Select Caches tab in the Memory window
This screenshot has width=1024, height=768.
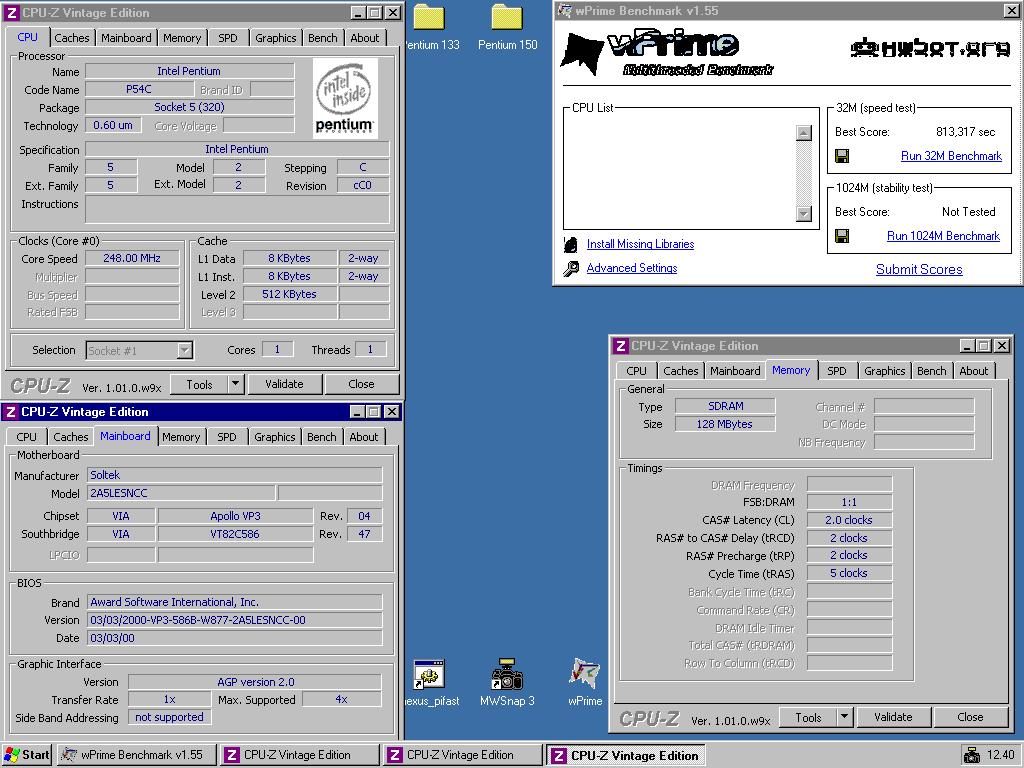pos(680,371)
